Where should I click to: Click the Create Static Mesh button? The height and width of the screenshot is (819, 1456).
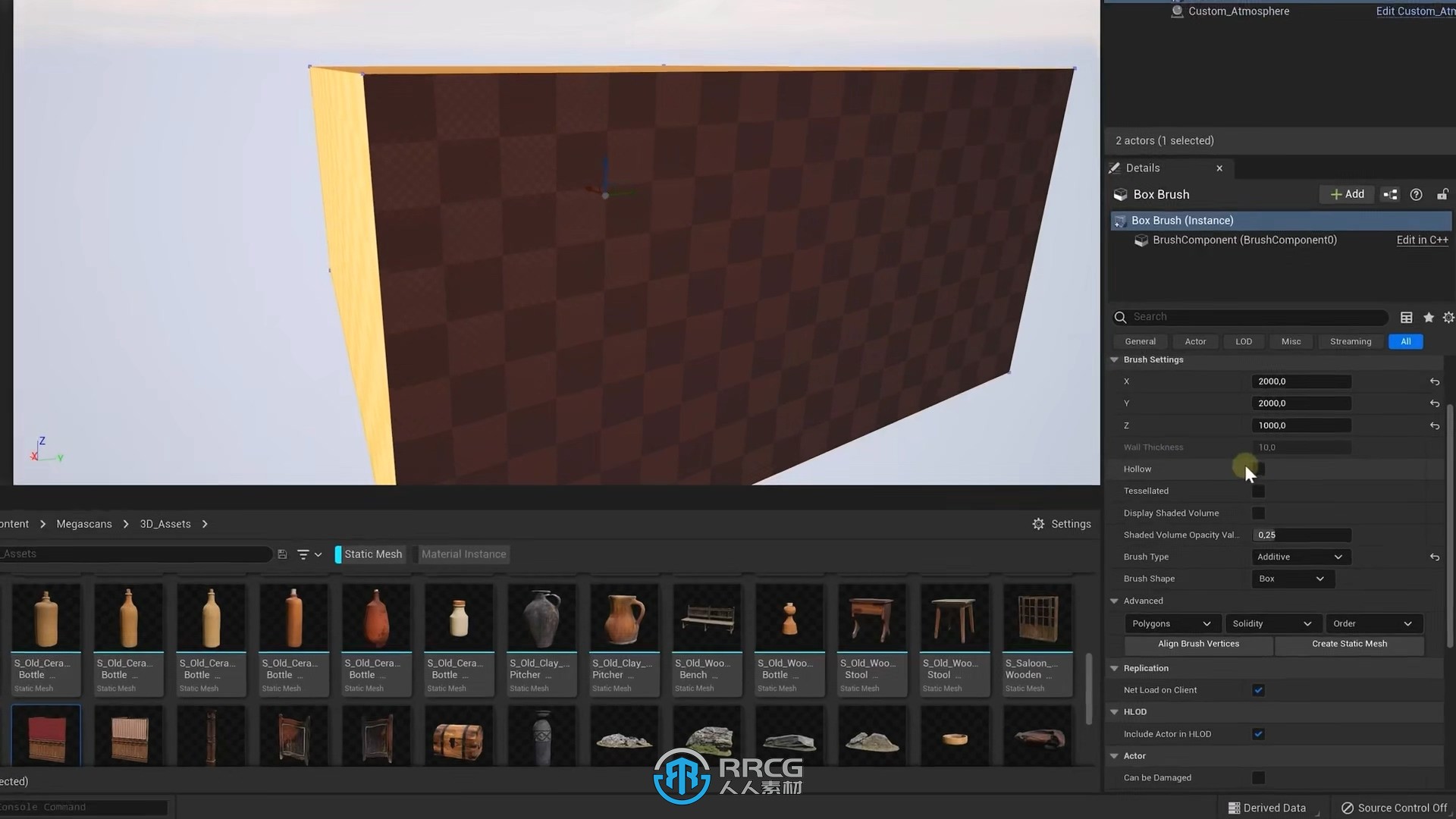[1350, 643]
